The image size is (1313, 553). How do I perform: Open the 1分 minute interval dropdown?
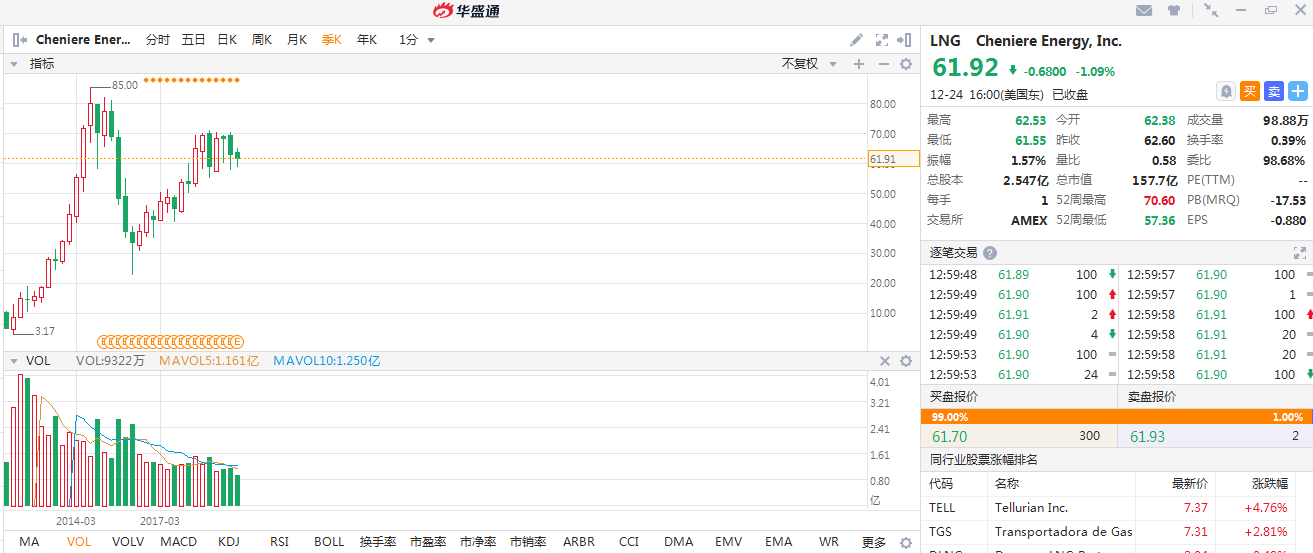click(417, 40)
